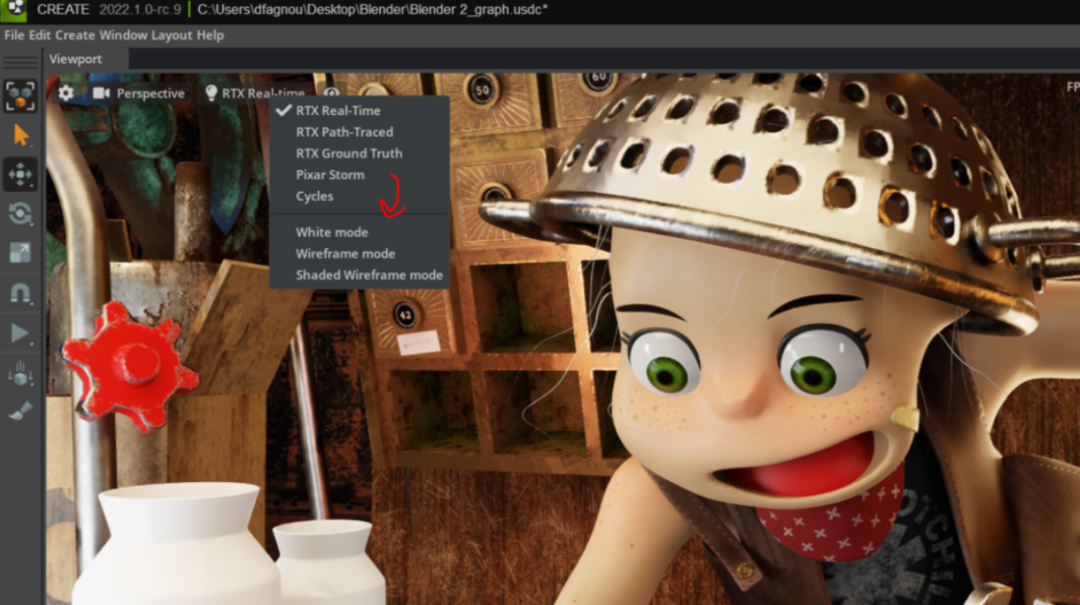Screen dimensions: 1080x605
Task: Click the RTX Real-time renderer dropdown
Action: (x=255, y=93)
